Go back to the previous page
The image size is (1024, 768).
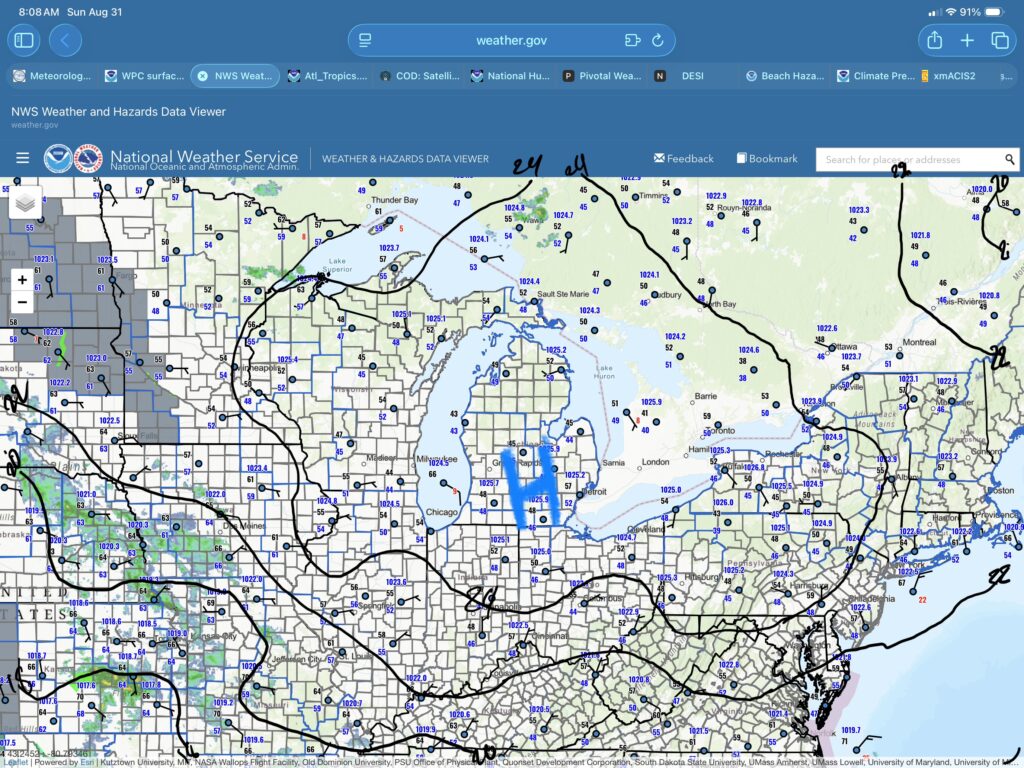click(65, 40)
